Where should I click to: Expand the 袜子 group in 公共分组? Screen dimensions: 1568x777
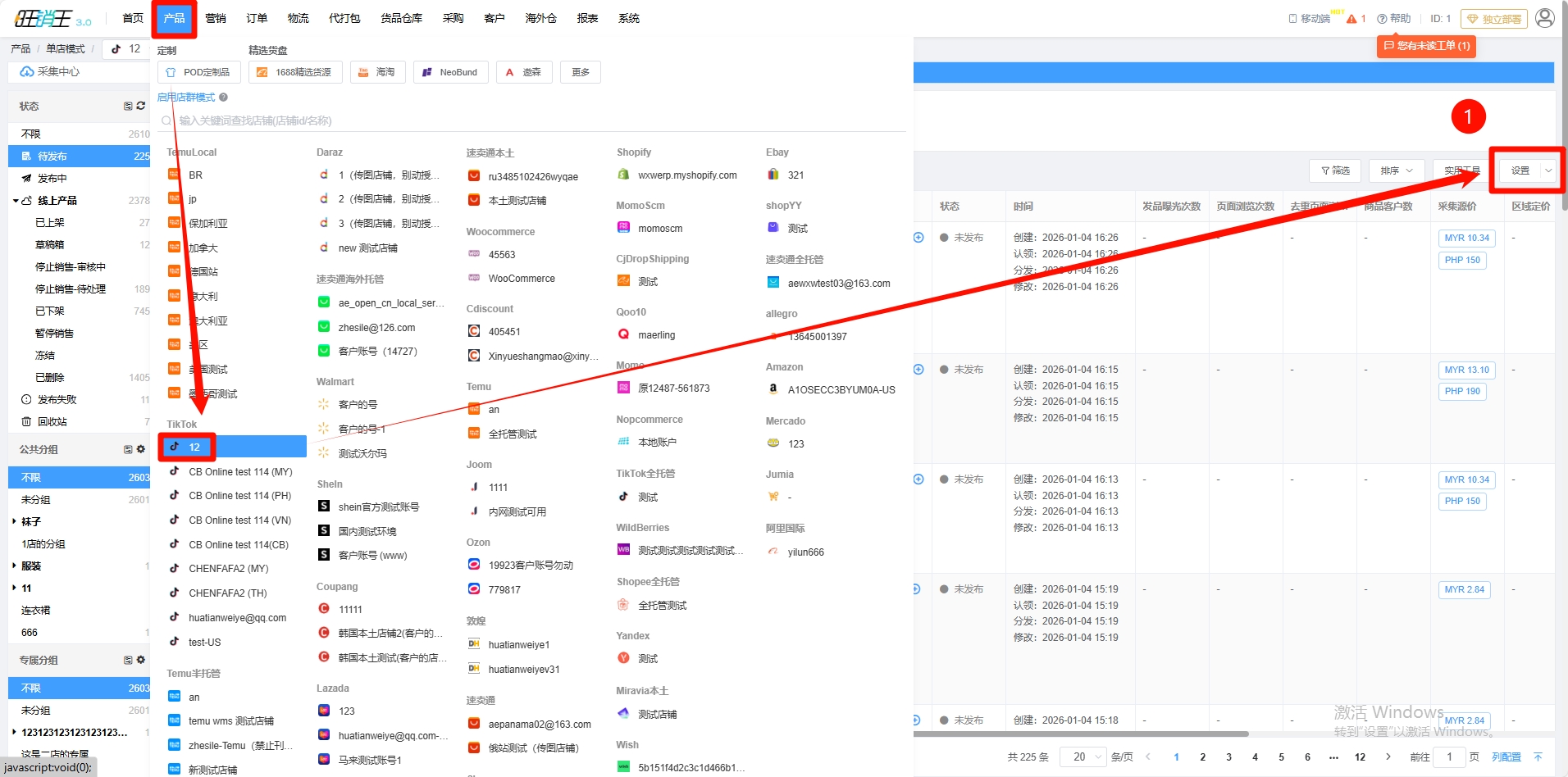pyautogui.click(x=15, y=521)
